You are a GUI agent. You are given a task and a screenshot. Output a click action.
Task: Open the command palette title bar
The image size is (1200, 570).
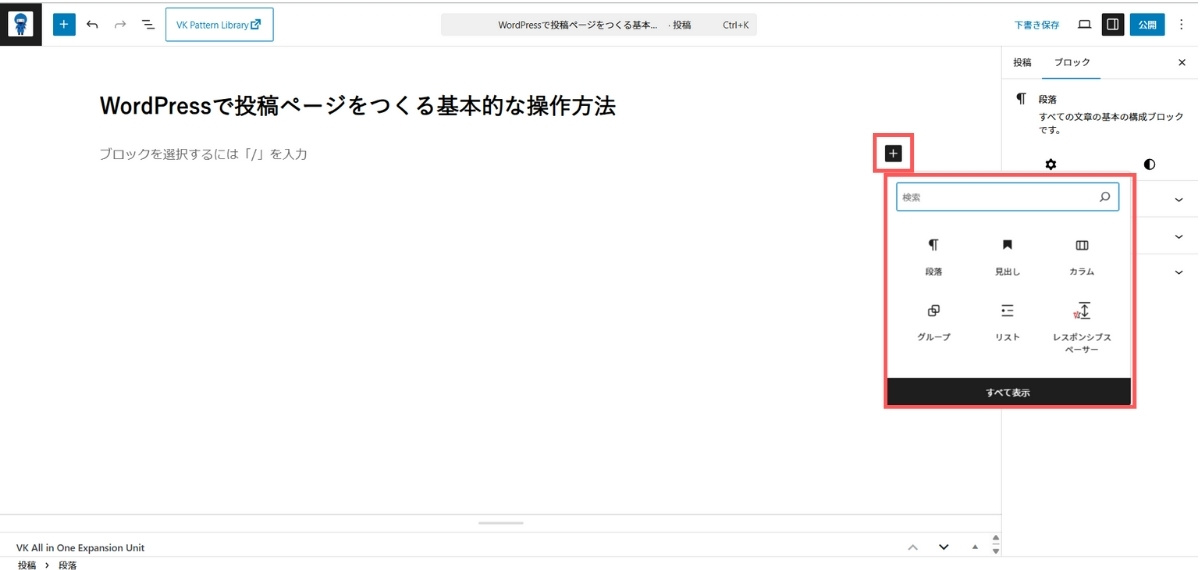pyautogui.click(x=598, y=25)
